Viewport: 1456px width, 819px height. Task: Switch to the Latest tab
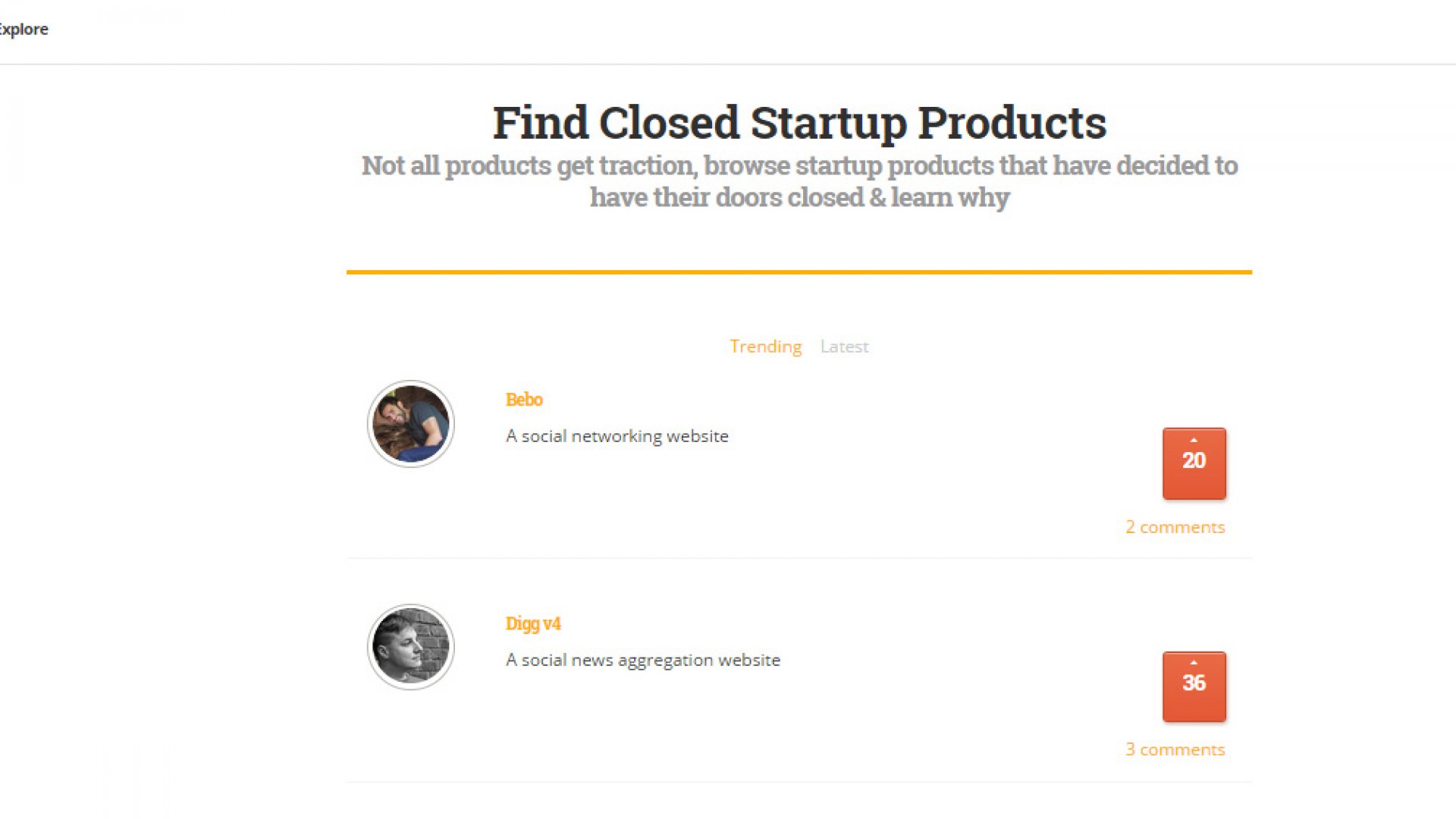point(843,347)
